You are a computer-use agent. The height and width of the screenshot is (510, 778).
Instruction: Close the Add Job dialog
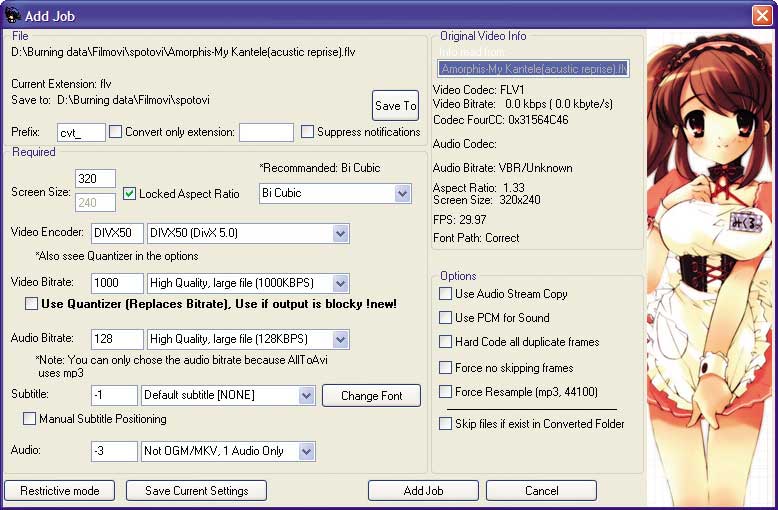(x=762, y=15)
